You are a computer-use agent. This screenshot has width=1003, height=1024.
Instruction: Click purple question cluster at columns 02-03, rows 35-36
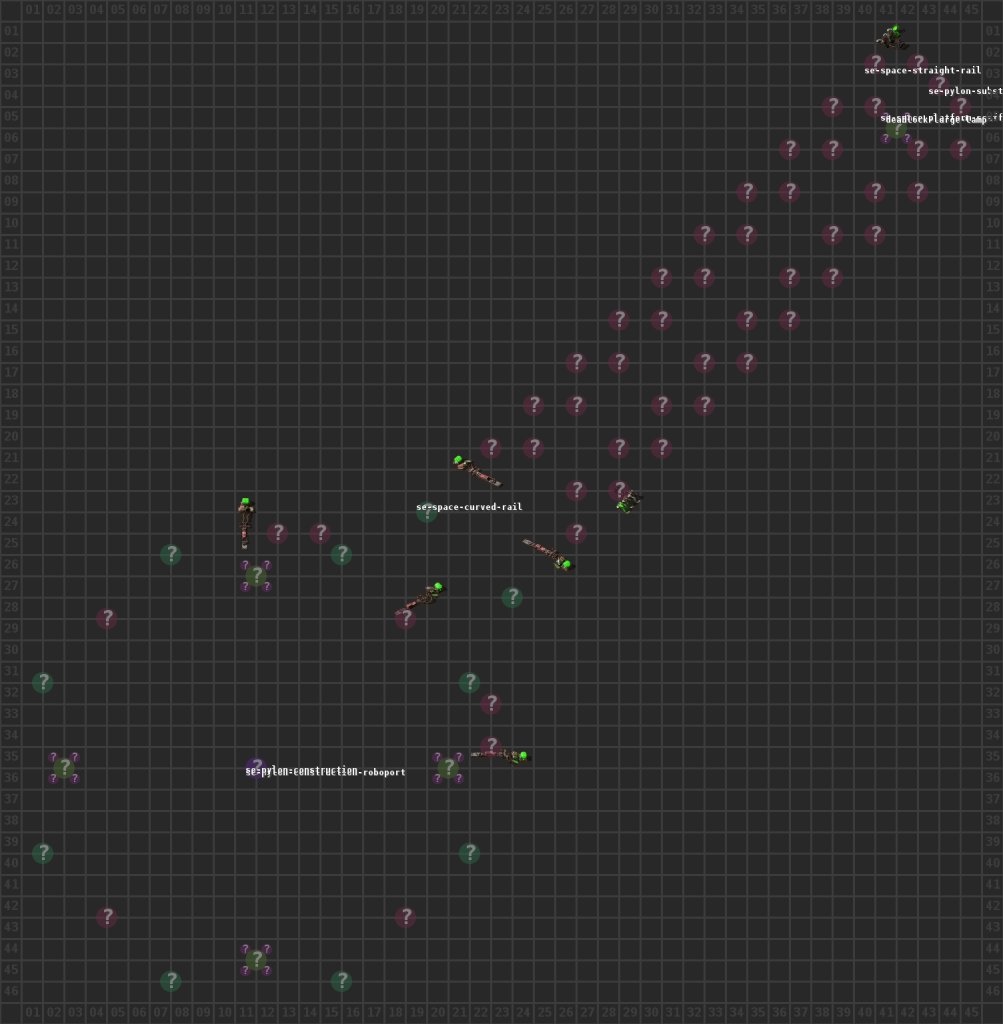(64, 767)
